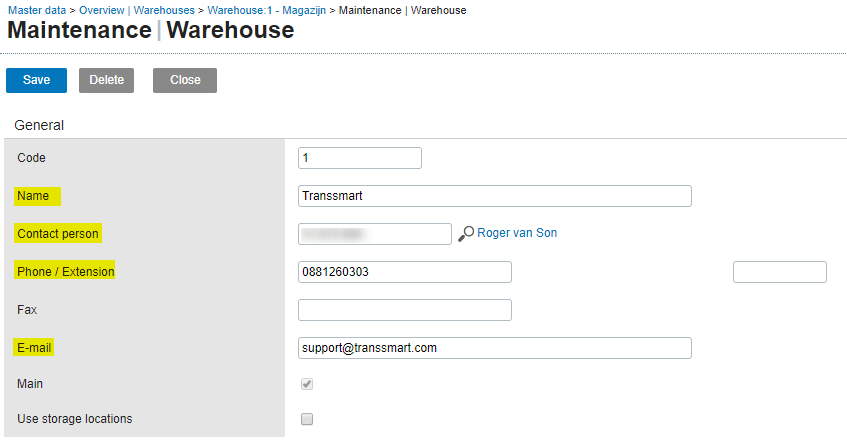847x445 pixels.
Task: Click the highlighted E-mail label
Action: point(35,348)
